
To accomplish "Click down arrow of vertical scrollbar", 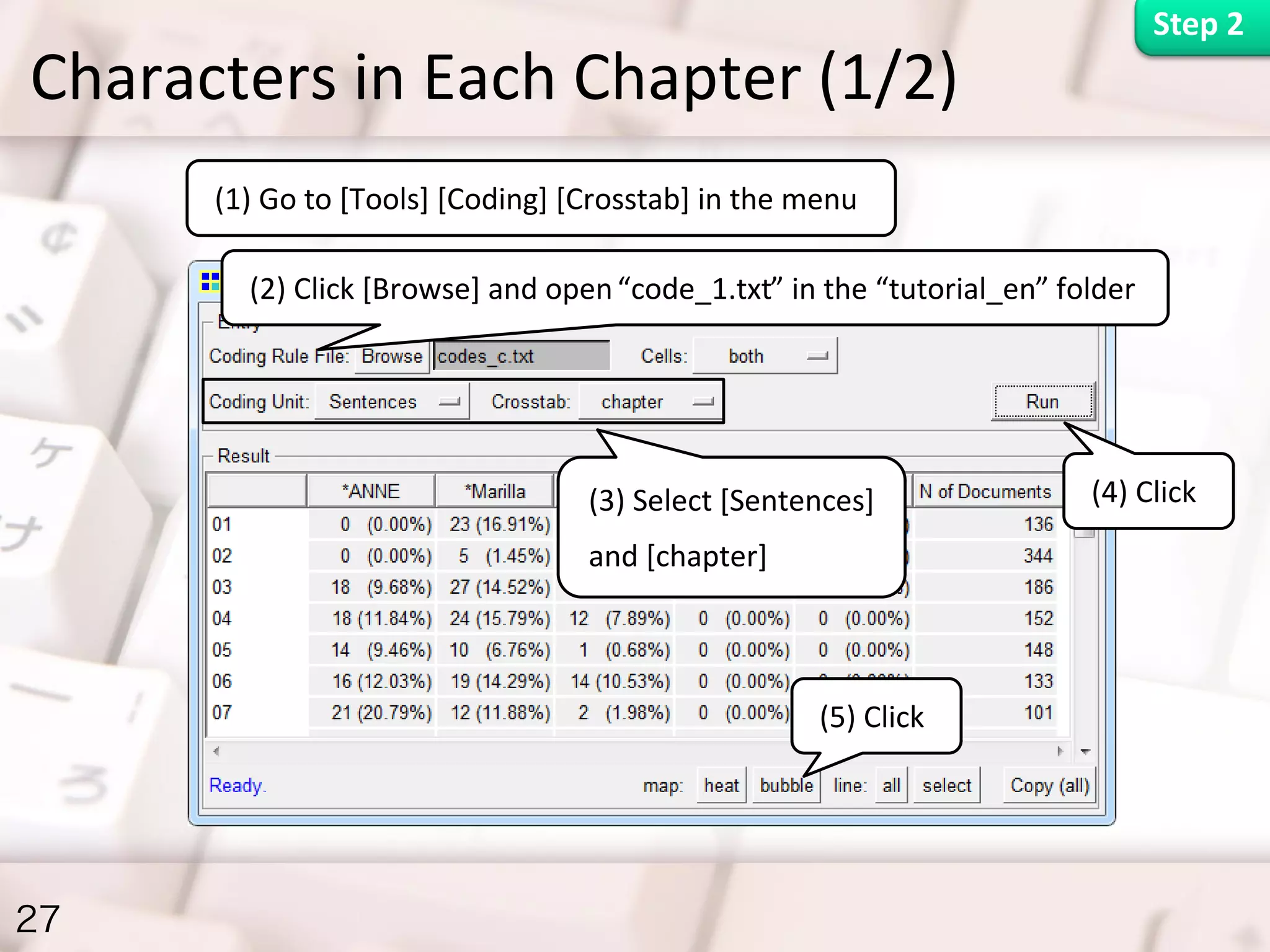I will coord(1085,751).
